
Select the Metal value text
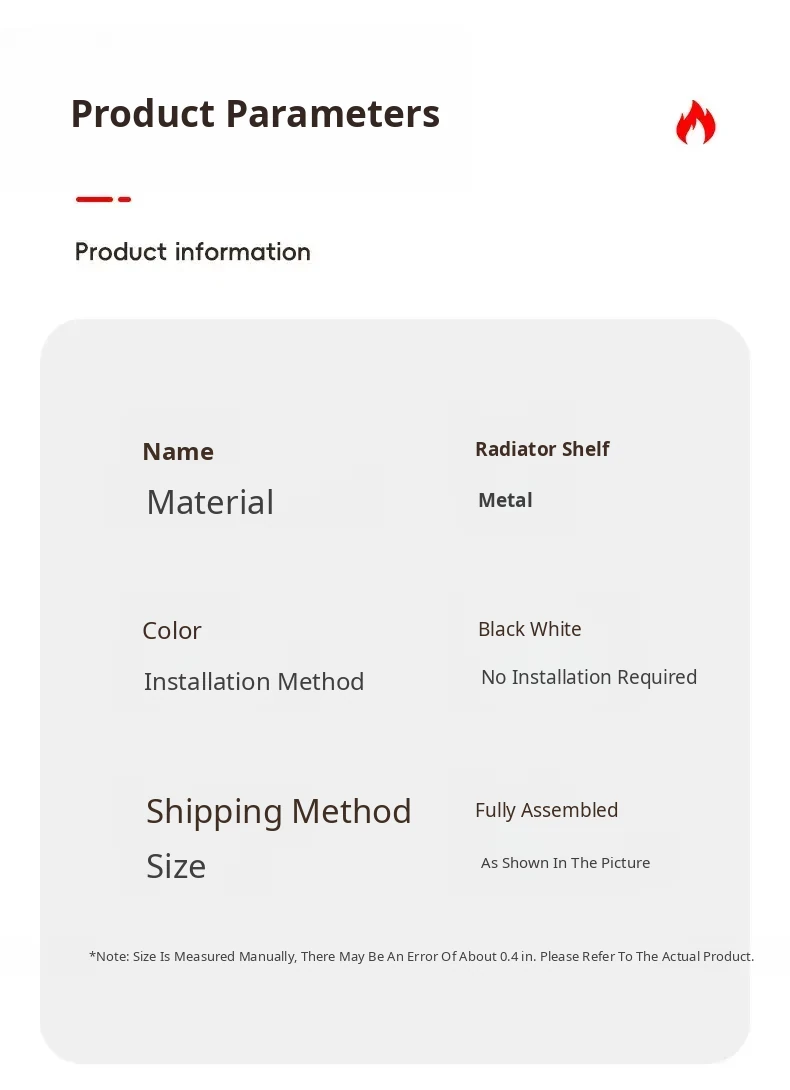tap(505, 500)
